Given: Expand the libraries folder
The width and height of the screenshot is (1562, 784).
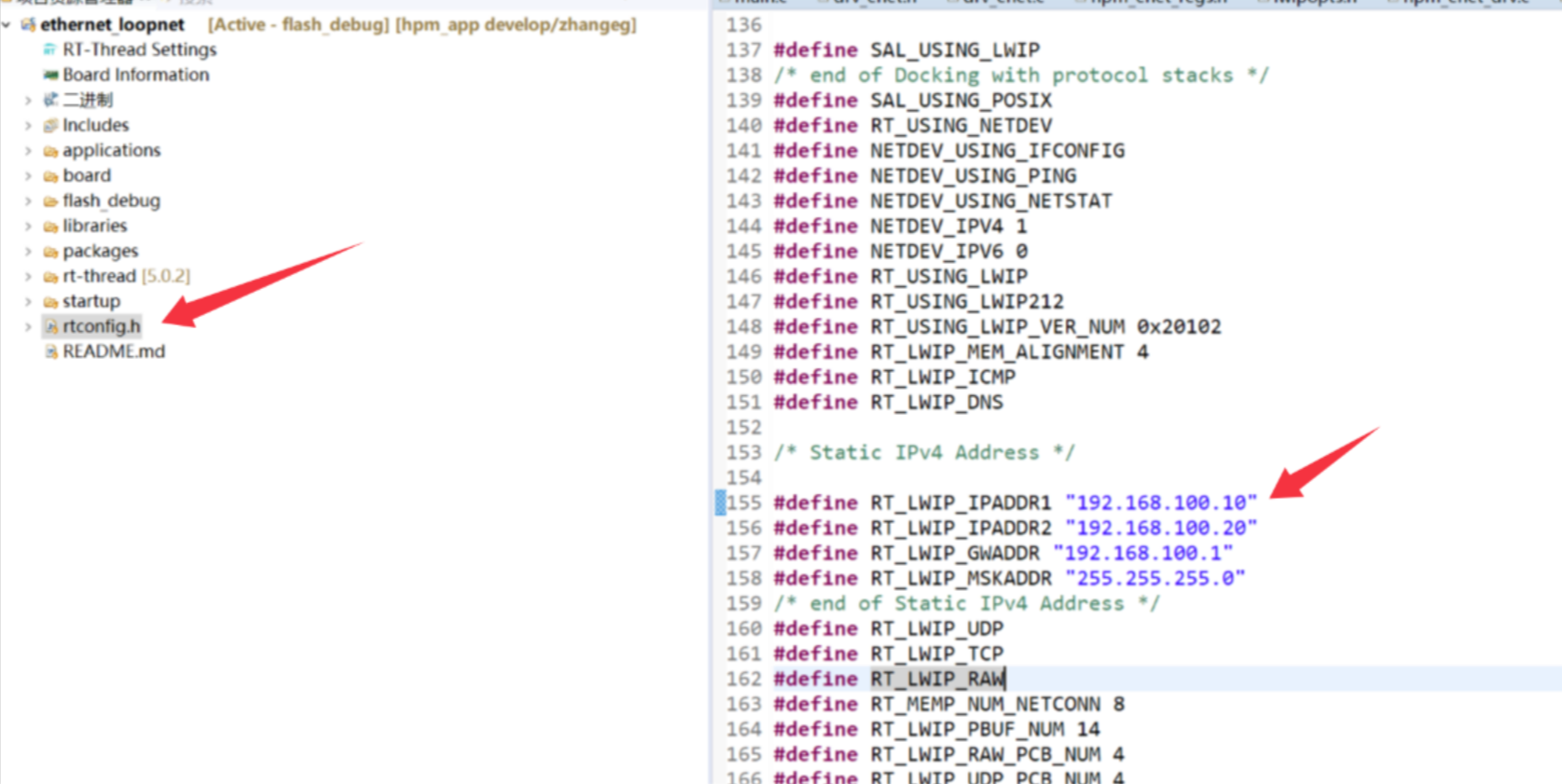Looking at the screenshot, I should pyautogui.click(x=28, y=226).
